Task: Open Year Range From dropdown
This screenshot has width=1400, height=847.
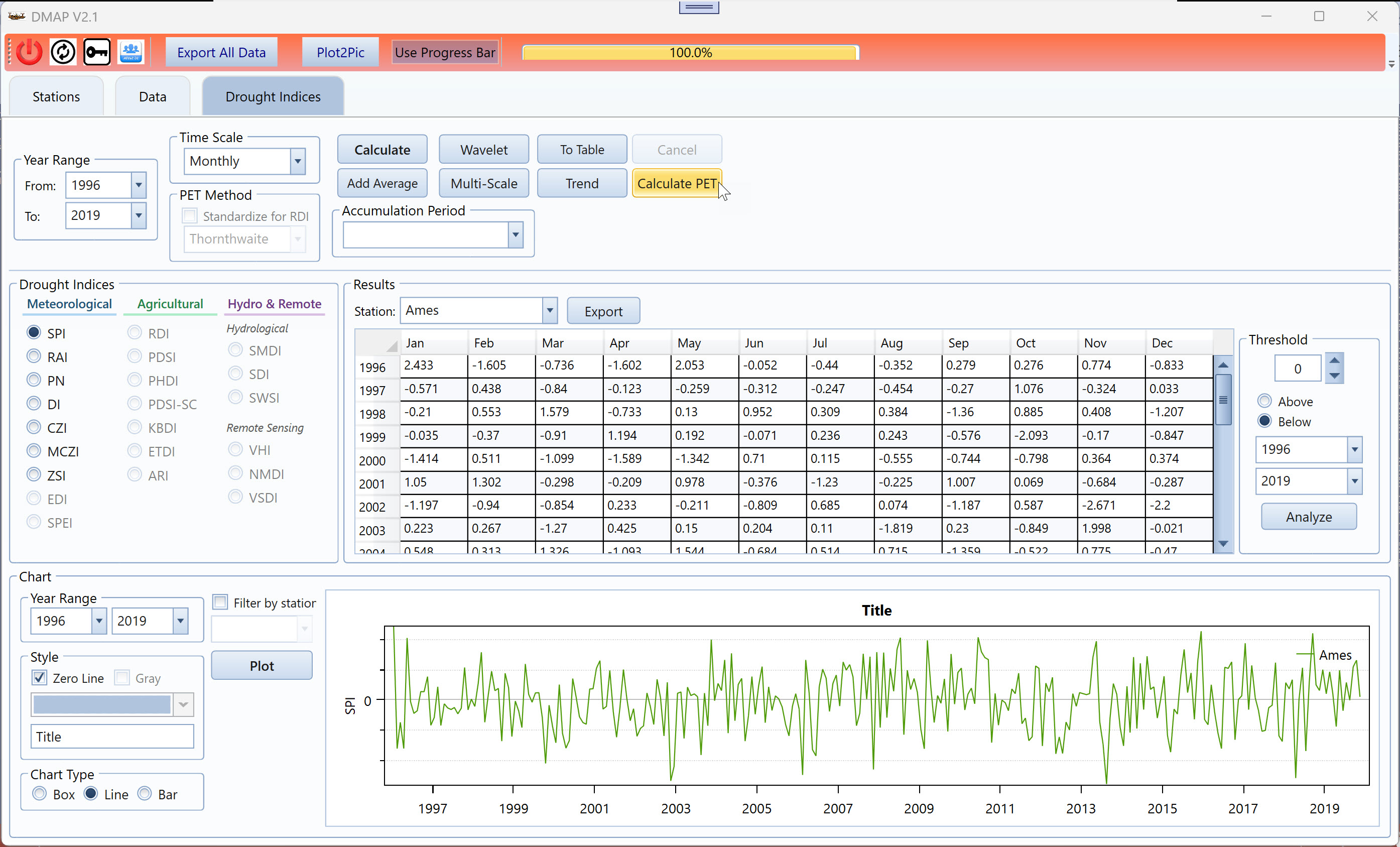Action: 138,185
